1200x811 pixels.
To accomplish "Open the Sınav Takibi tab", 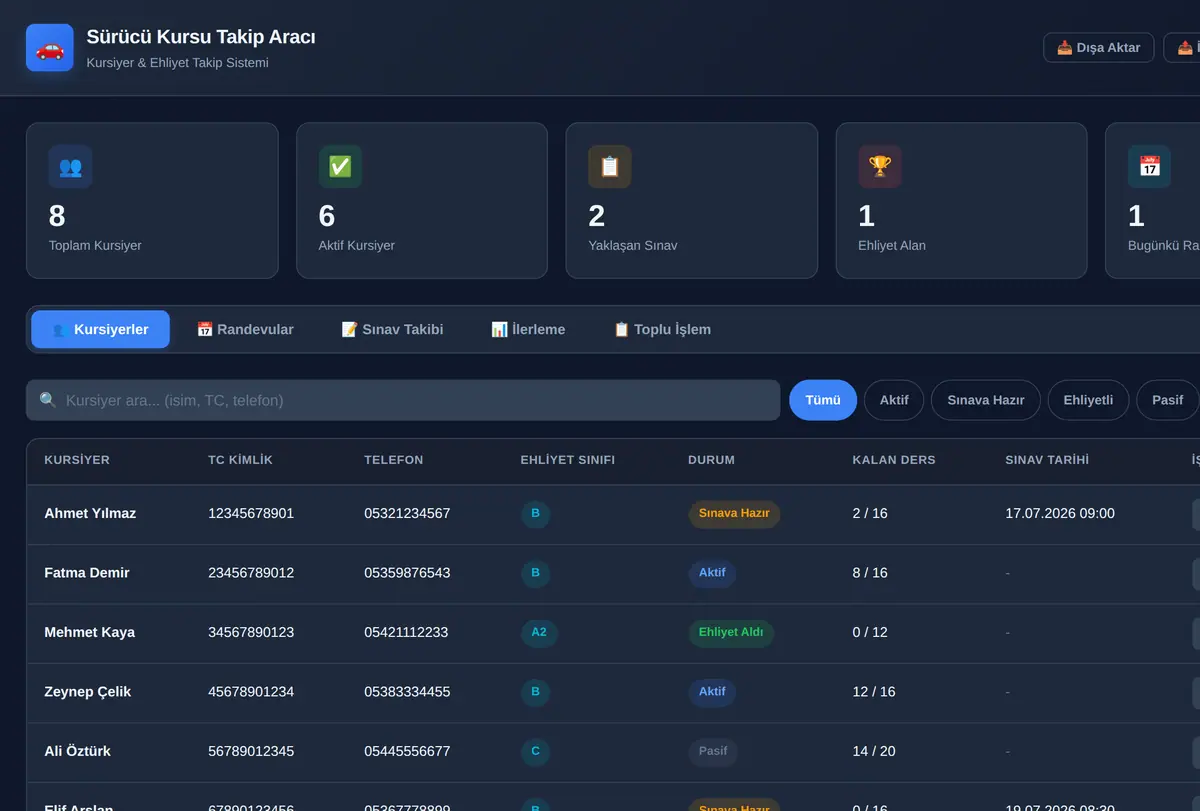I will point(392,329).
